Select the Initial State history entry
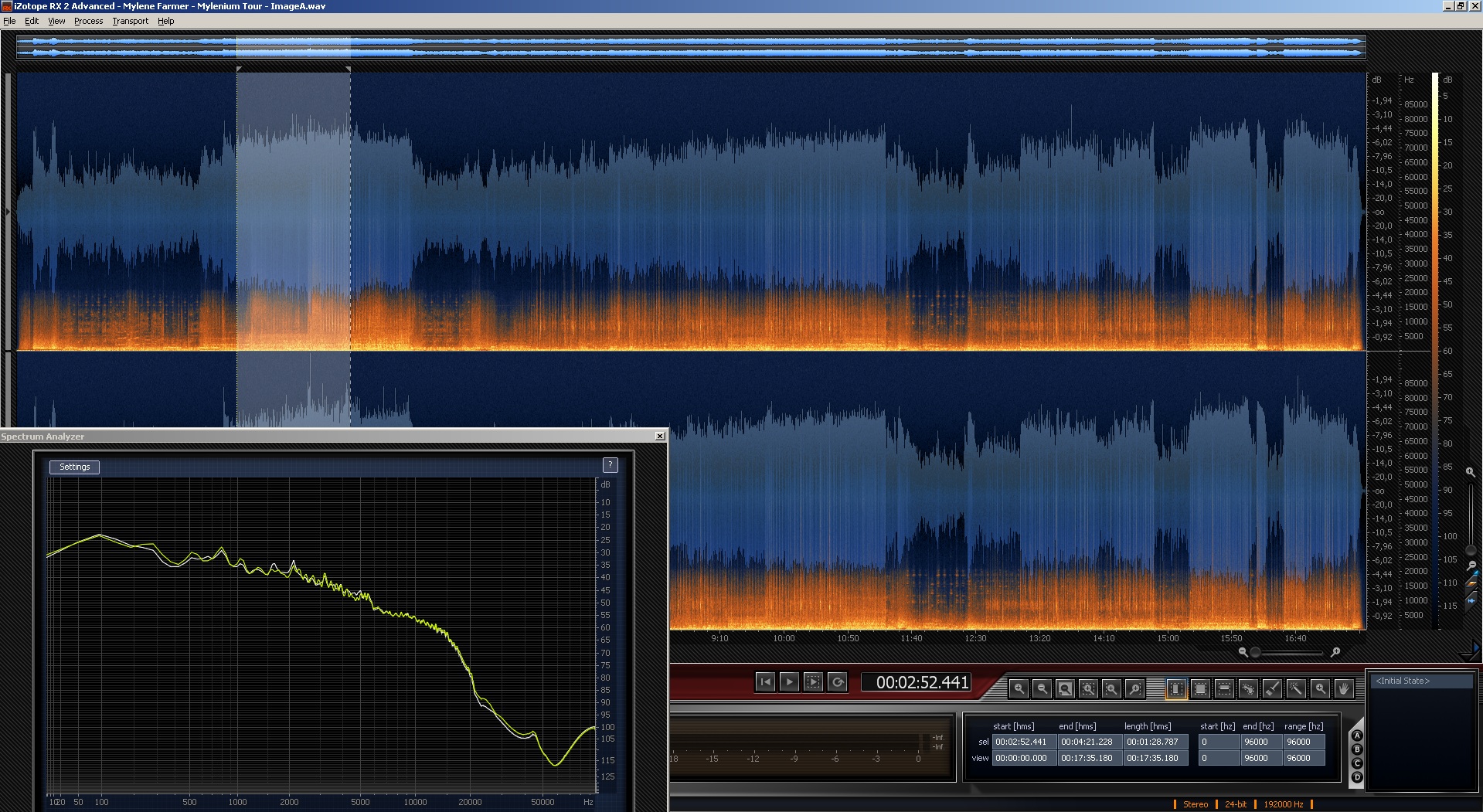The width and height of the screenshot is (1483, 812). (x=1422, y=681)
